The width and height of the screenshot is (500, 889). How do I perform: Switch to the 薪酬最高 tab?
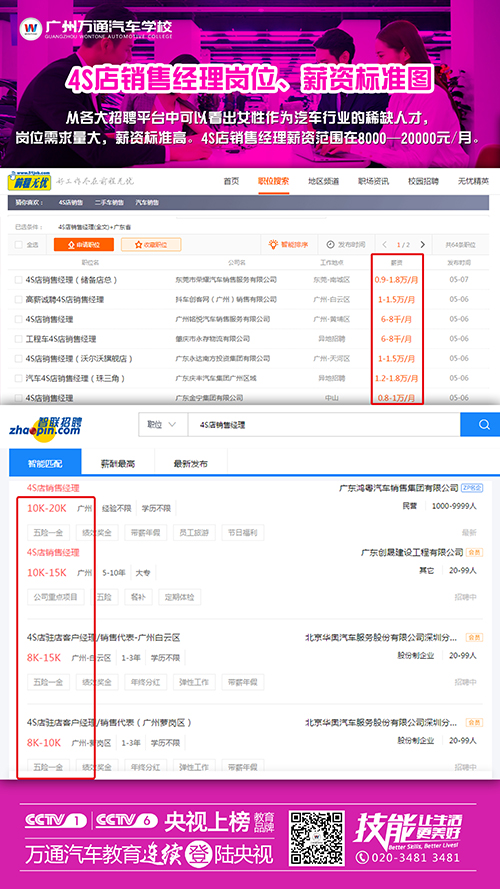[x=118, y=463]
